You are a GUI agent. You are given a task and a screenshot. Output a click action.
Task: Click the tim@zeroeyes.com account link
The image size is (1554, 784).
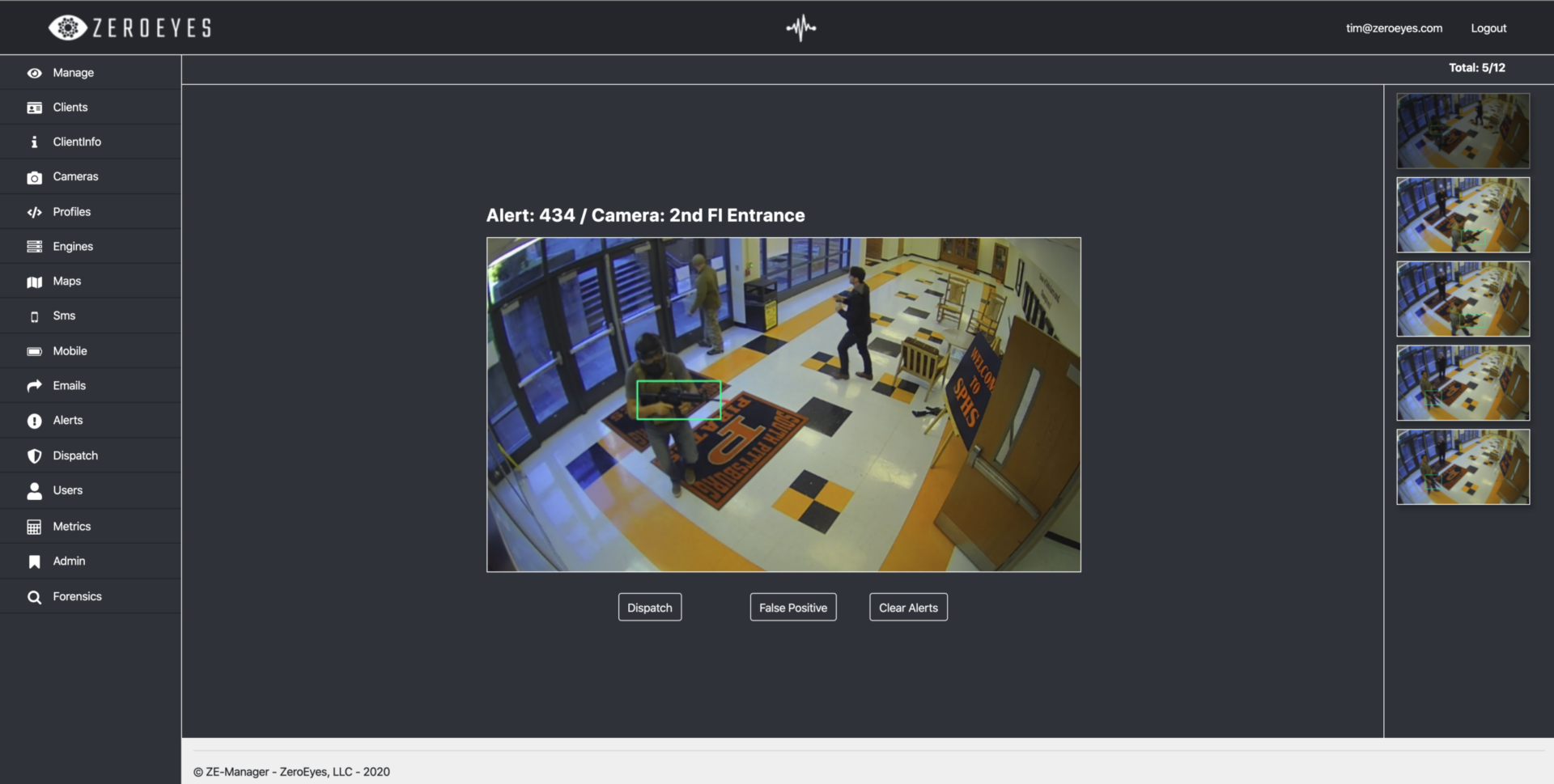[x=1394, y=28]
